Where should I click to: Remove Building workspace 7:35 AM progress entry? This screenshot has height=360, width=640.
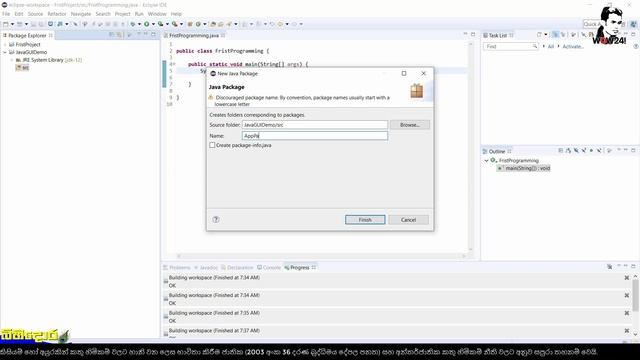pos(627,313)
